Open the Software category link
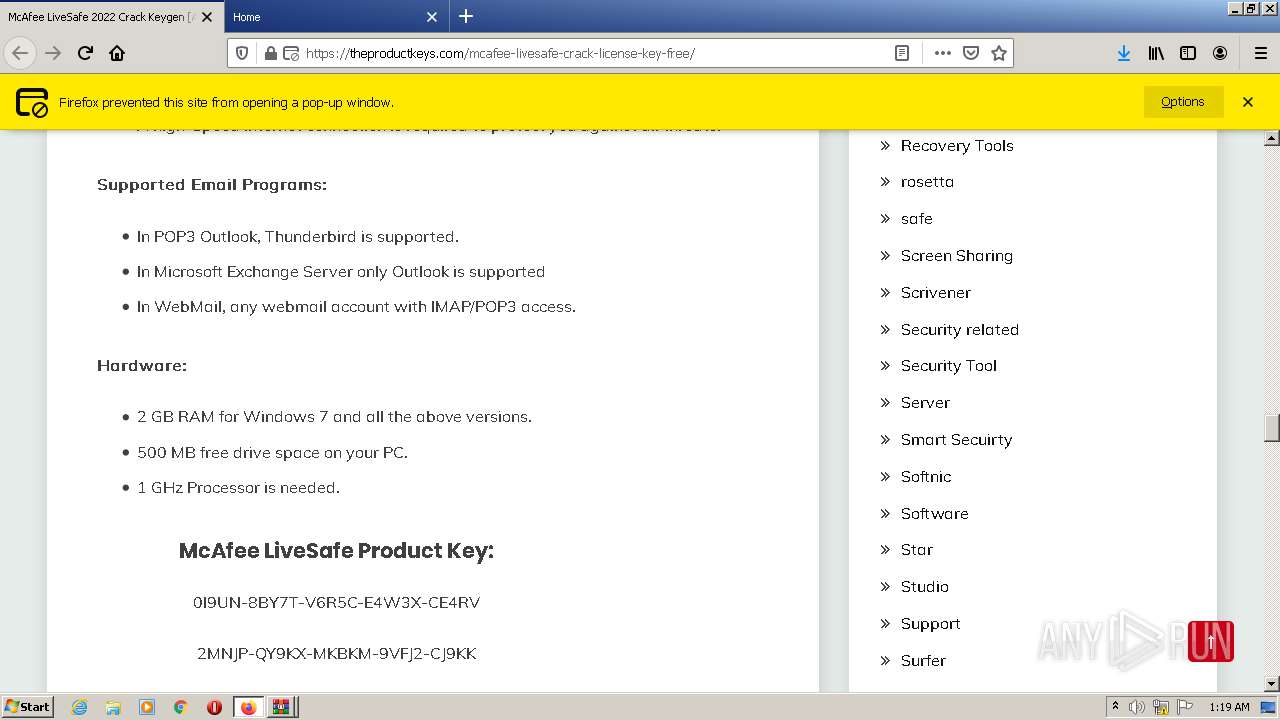This screenshot has height=720, width=1280. 934,514
